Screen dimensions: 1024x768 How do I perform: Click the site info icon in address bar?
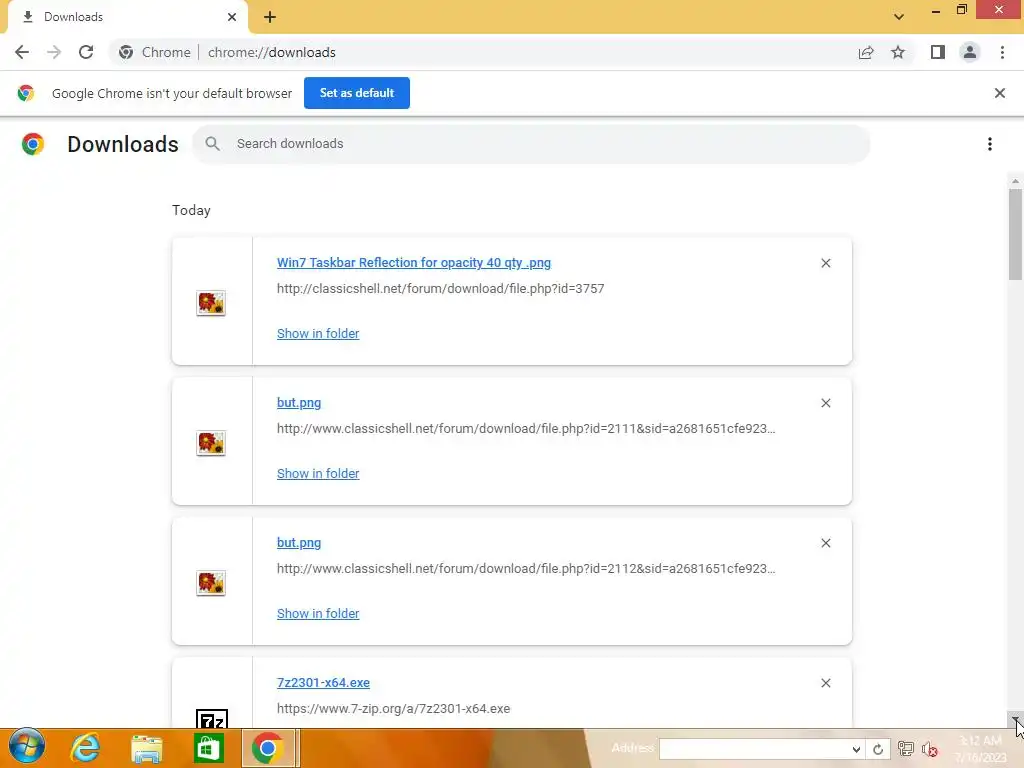click(126, 52)
